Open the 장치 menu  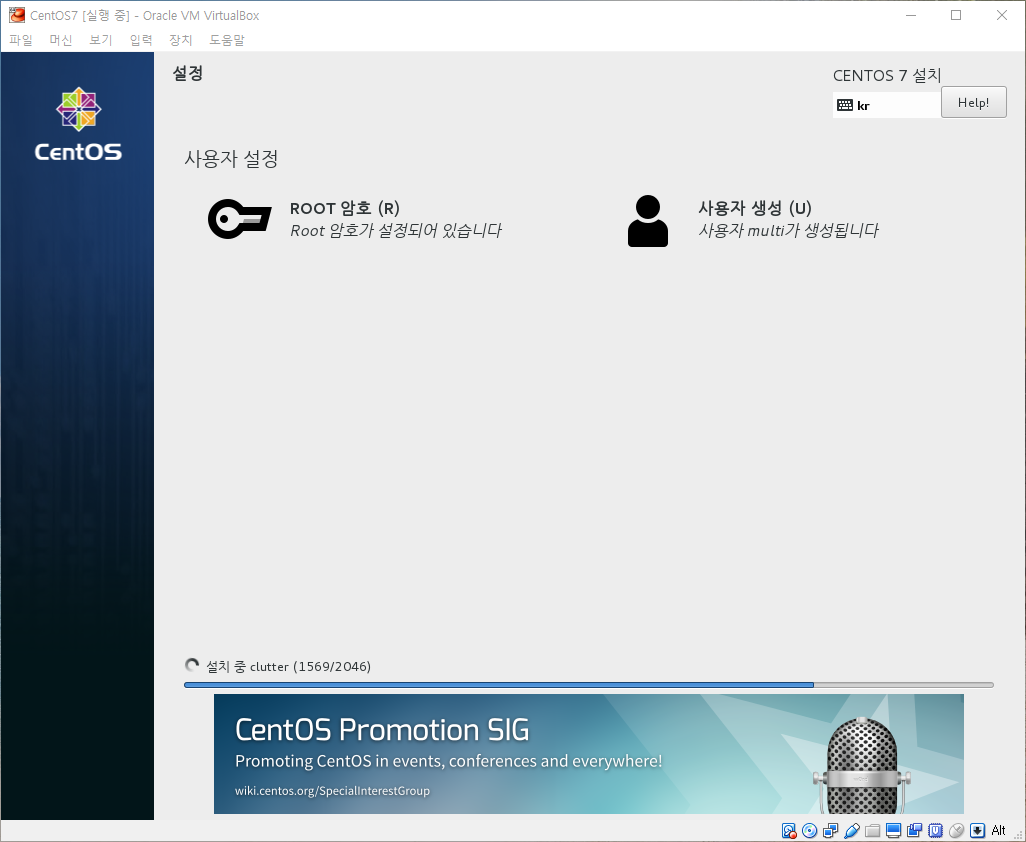(181, 41)
